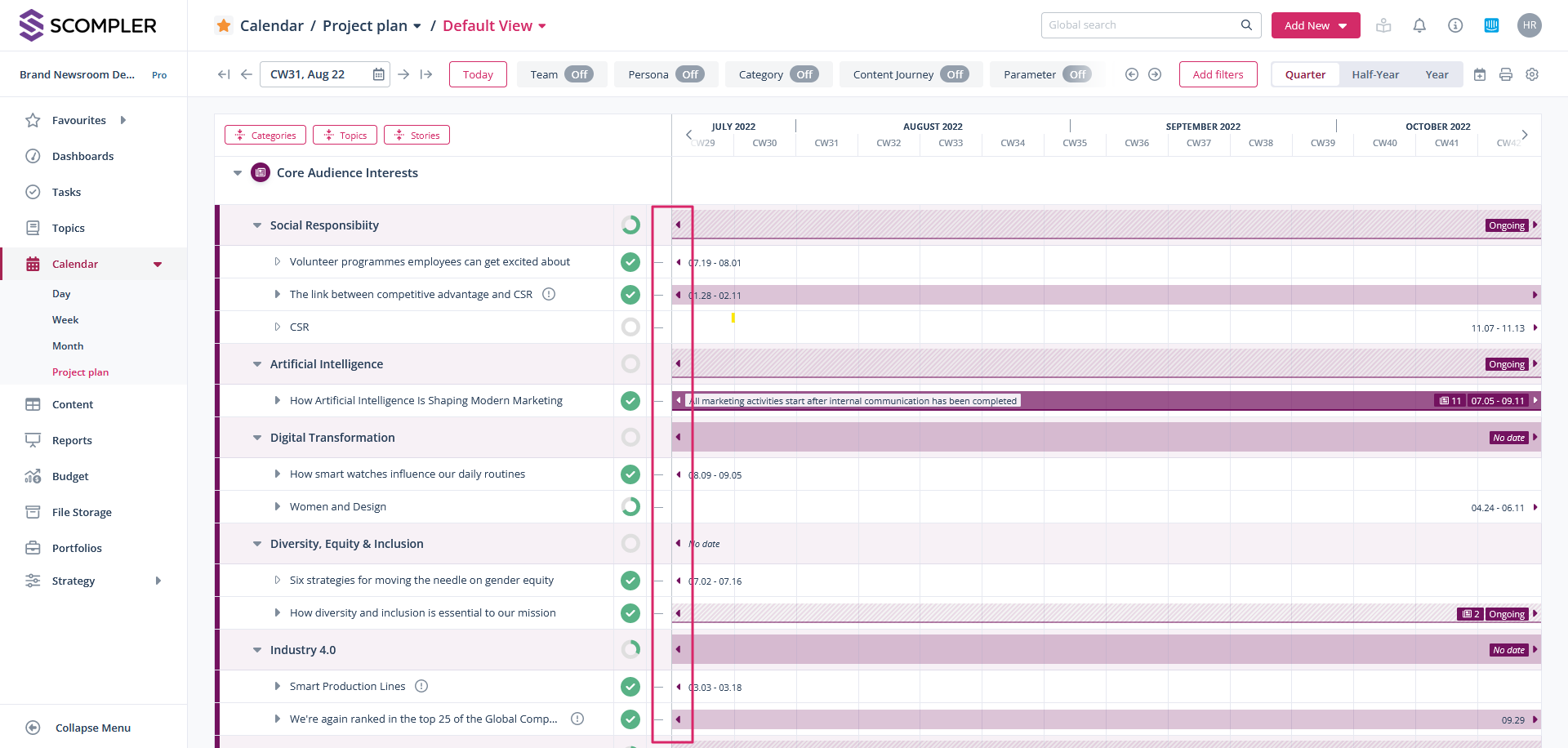The image size is (1568, 748).
Task: Open Reports from the sidebar
Action: click(72, 440)
